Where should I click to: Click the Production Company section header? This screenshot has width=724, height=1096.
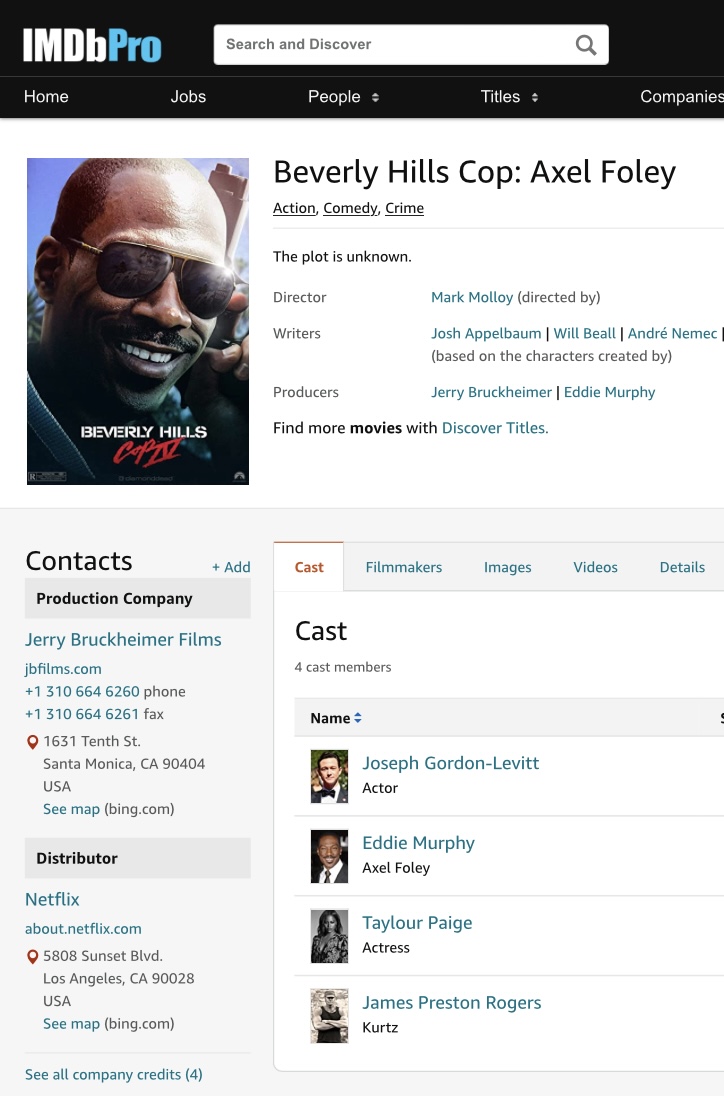[x=138, y=598]
